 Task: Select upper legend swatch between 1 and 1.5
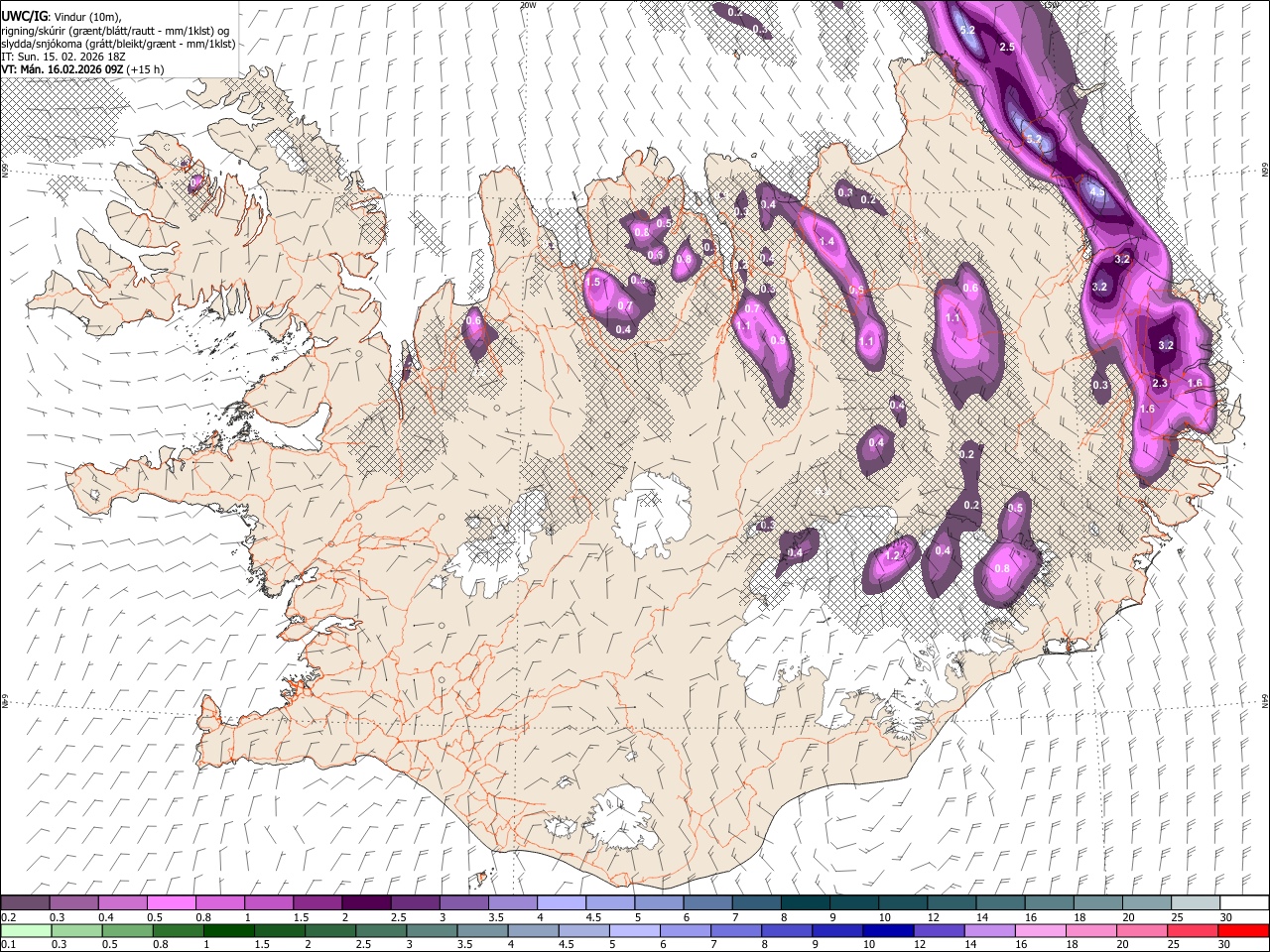[x=268, y=903]
